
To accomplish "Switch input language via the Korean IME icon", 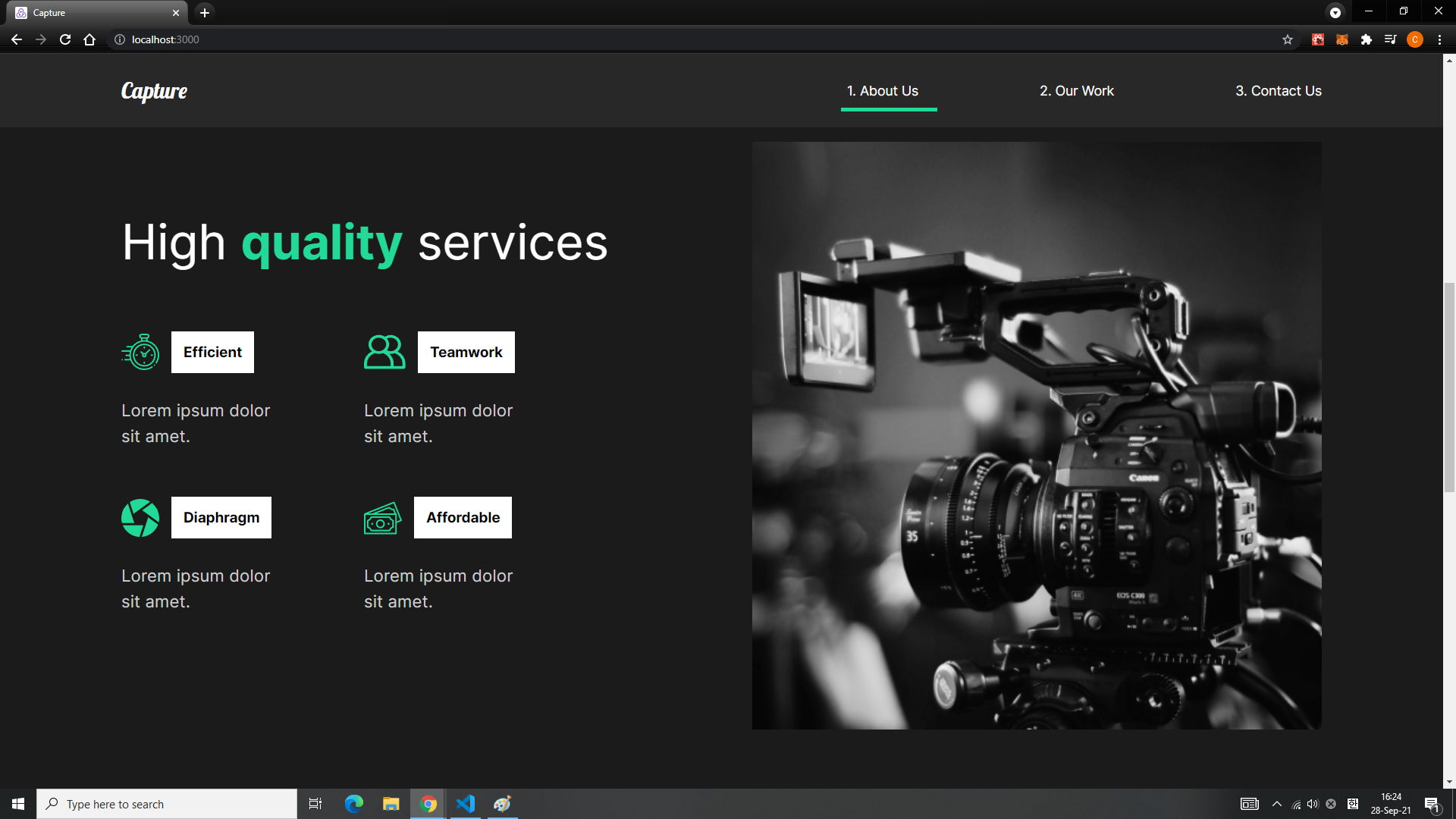I will [1354, 804].
